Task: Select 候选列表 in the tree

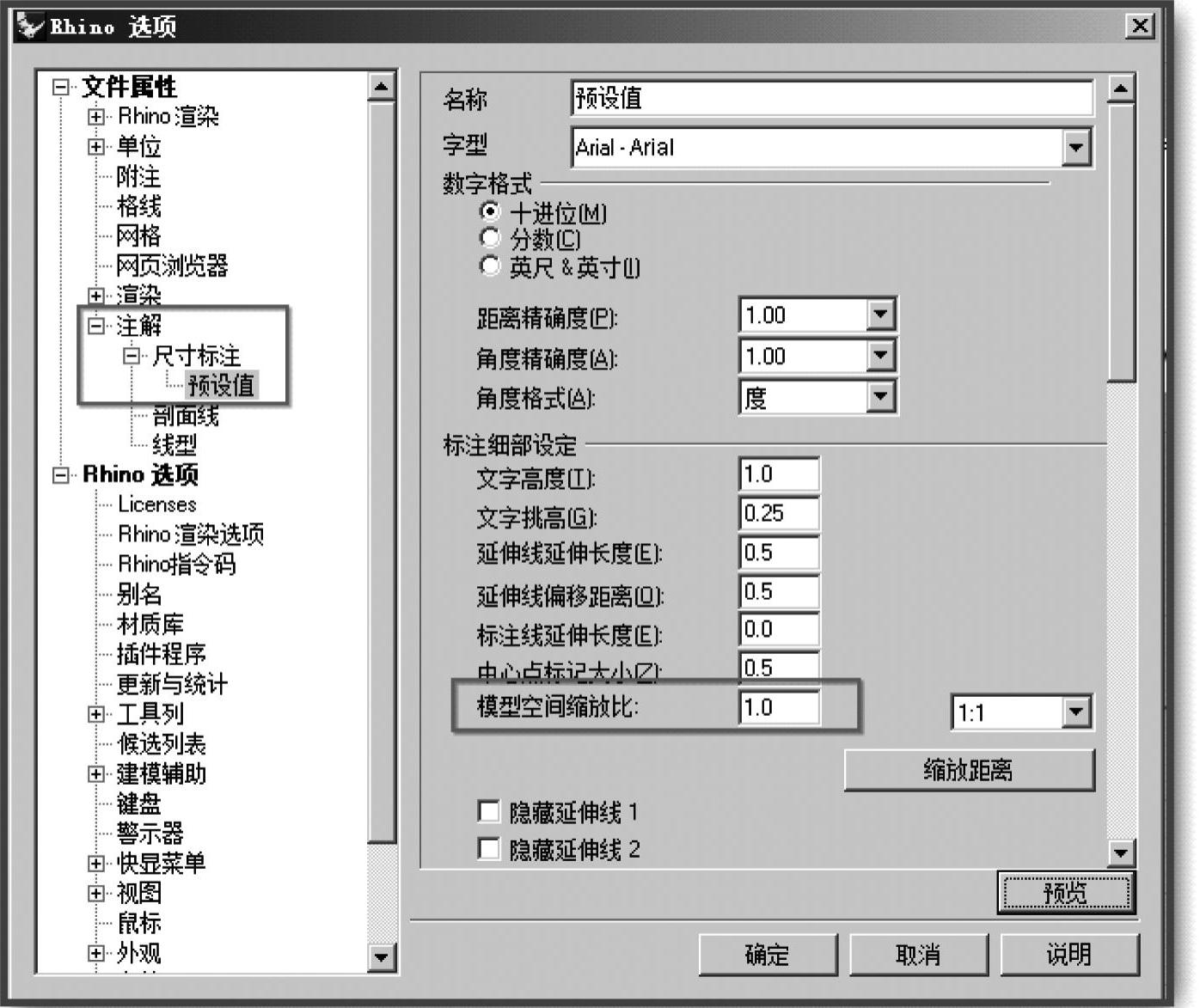Action: pyautogui.click(x=162, y=743)
